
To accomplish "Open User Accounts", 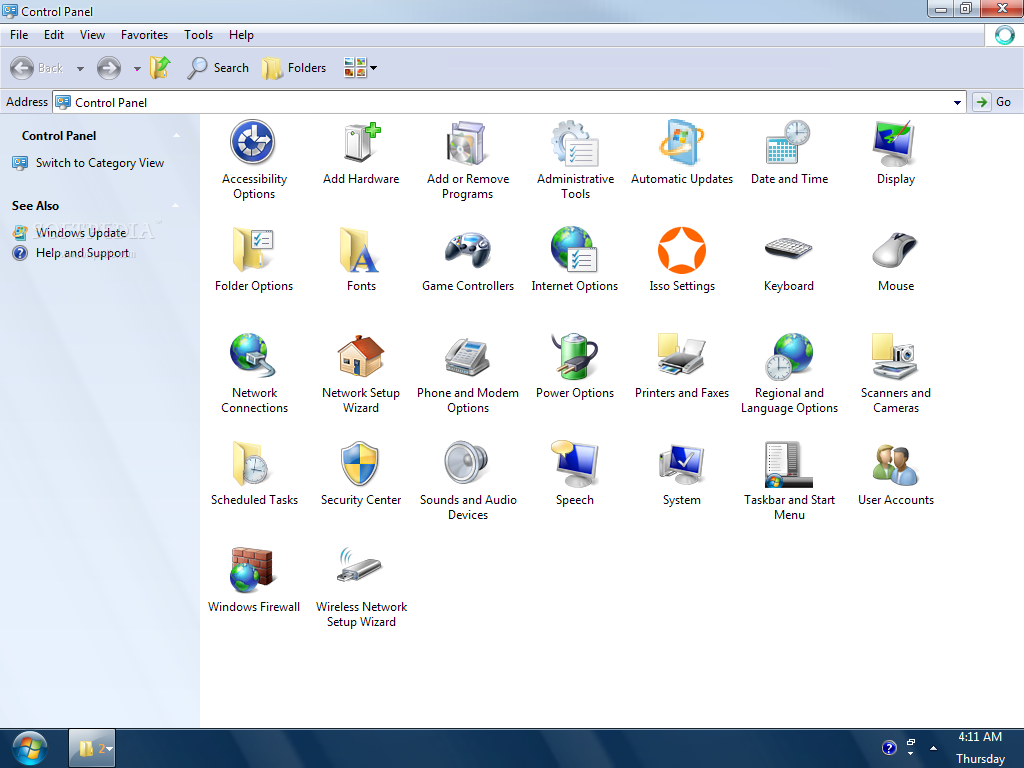I will [x=895, y=473].
